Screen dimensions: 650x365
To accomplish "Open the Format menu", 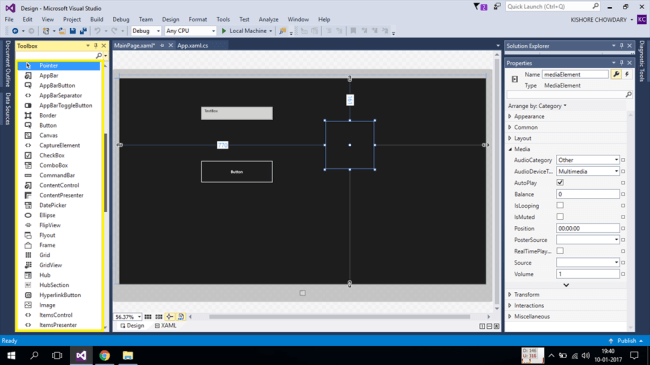I will [198, 19].
